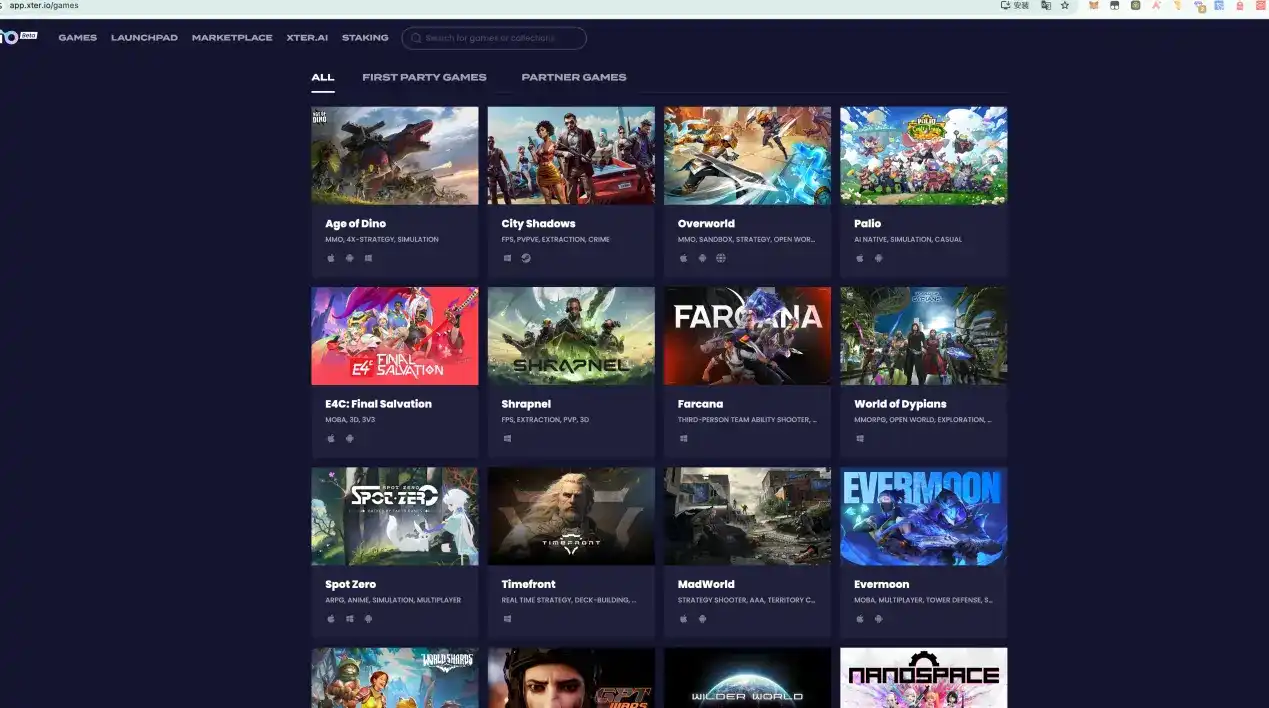
Task: Click the search games or collections field
Action: click(x=500, y=38)
